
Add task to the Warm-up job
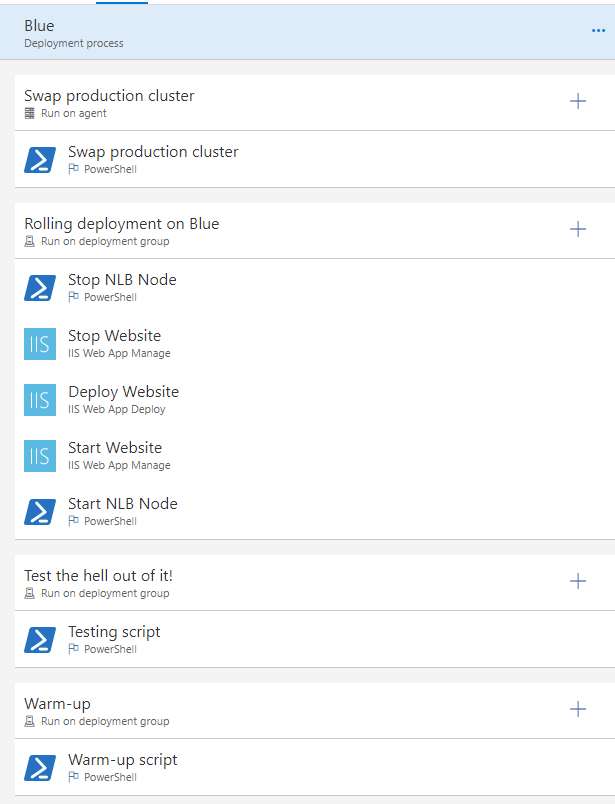pyautogui.click(x=578, y=709)
